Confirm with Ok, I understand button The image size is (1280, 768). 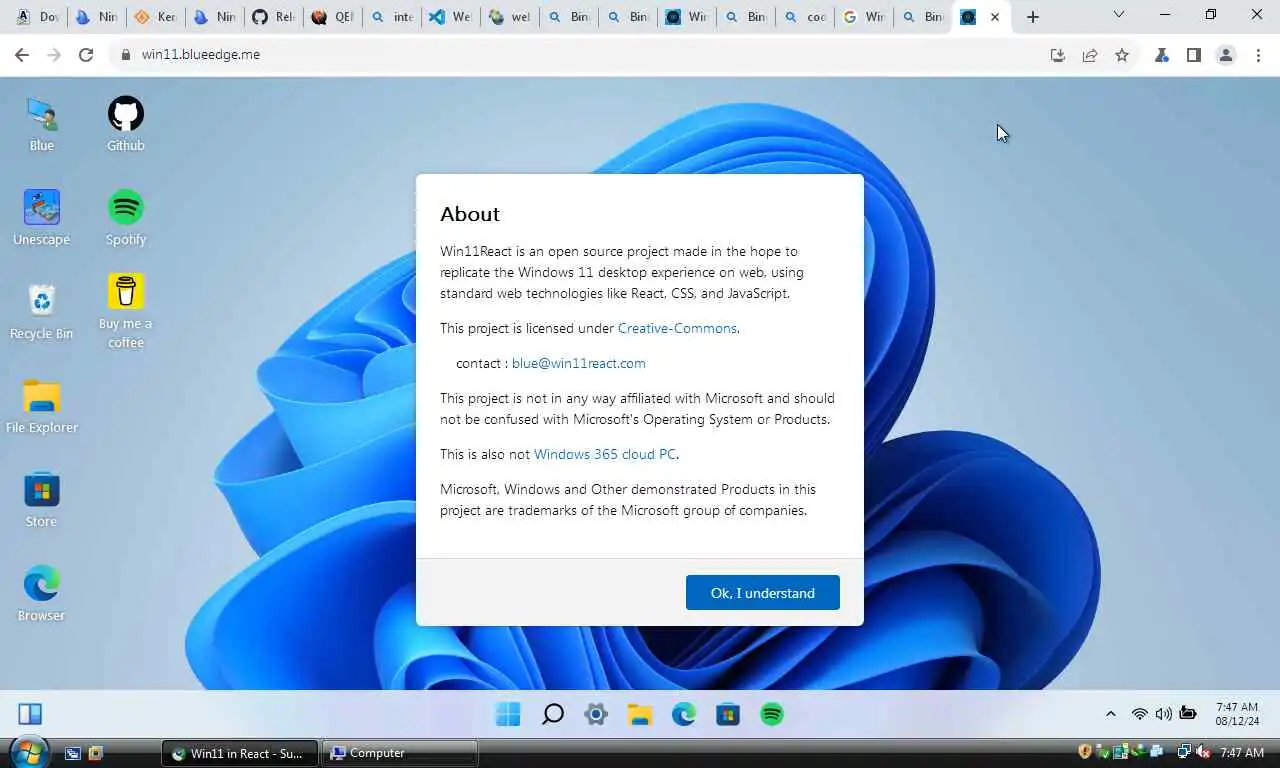tap(763, 593)
